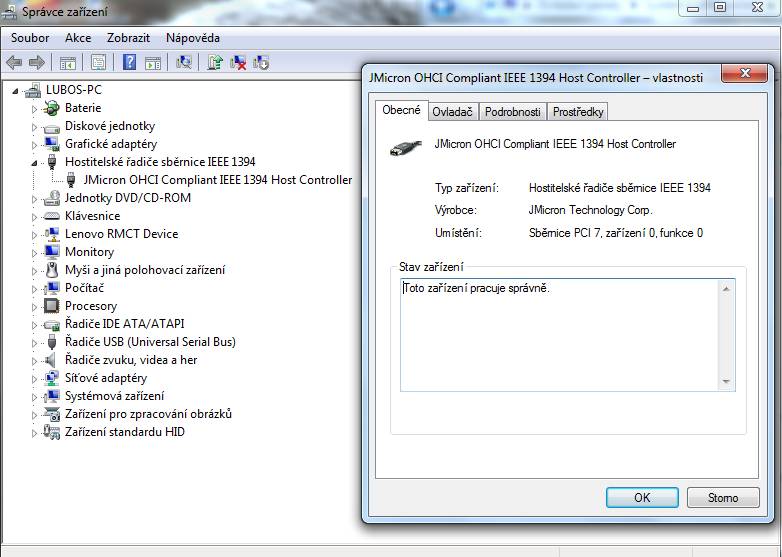Click the update driver software toolbar icon
782x557 pixels.
(215, 62)
